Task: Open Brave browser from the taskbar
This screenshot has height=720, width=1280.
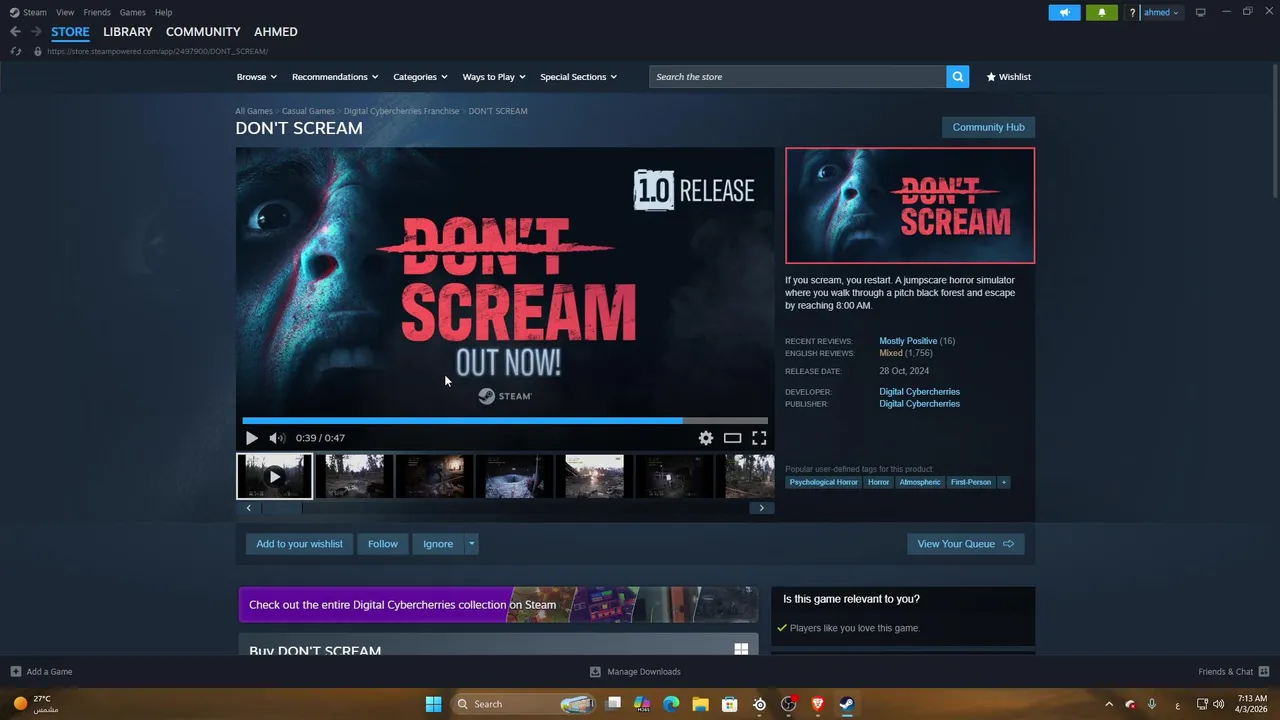Action: 818,704
